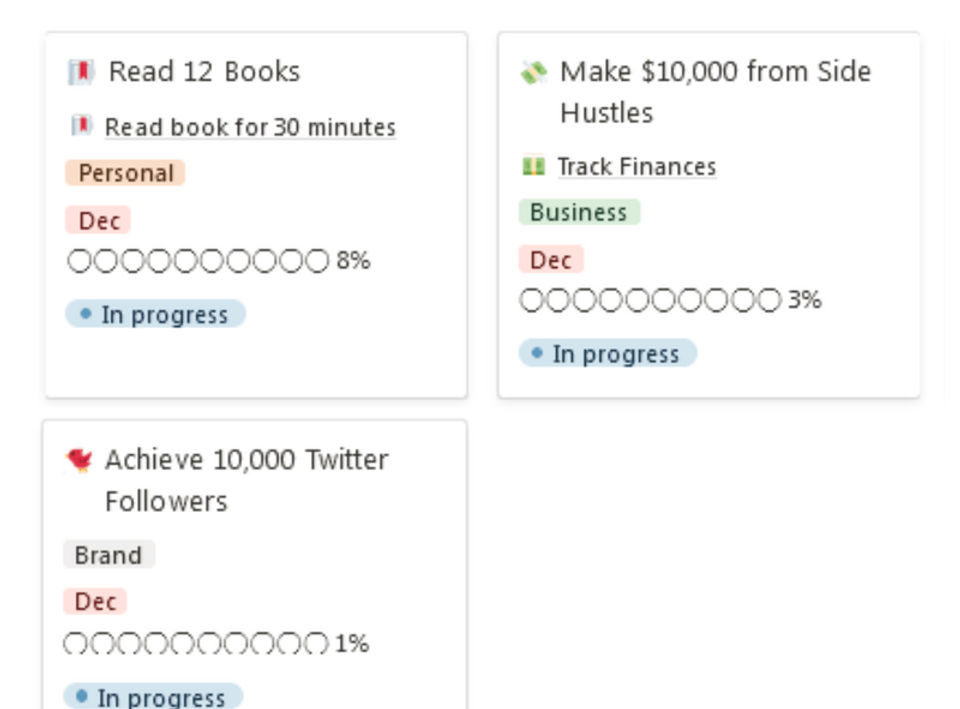Click the green cash icon beside Track Finances

click(x=533, y=166)
